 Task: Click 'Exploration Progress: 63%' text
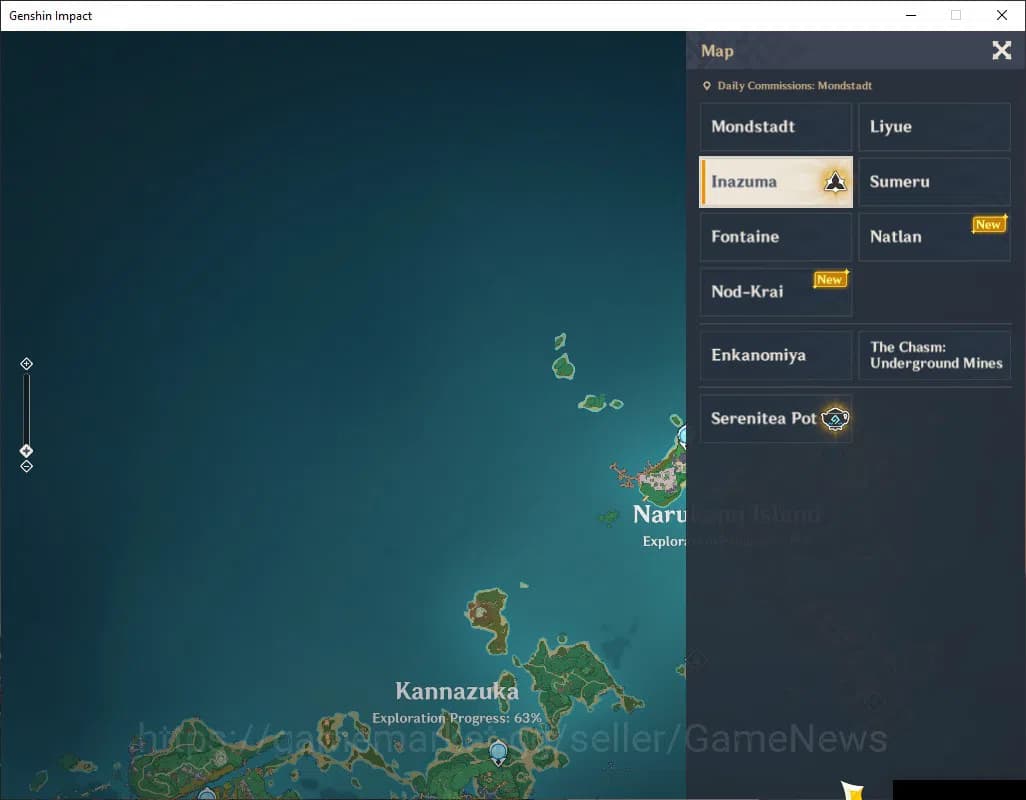click(x=457, y=718)
